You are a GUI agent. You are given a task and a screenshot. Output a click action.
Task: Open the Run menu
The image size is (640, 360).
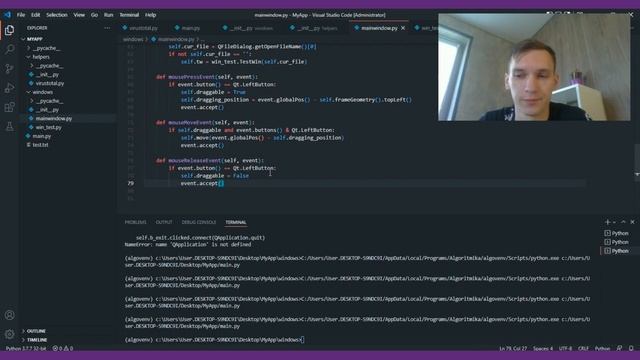pos(108,15)
